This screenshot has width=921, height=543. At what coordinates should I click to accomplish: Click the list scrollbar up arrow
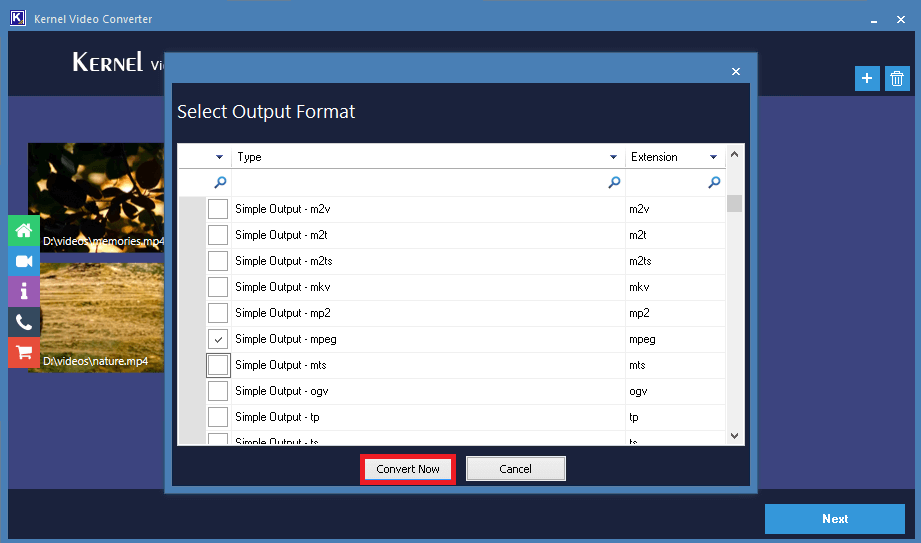(x=734, y=155)
